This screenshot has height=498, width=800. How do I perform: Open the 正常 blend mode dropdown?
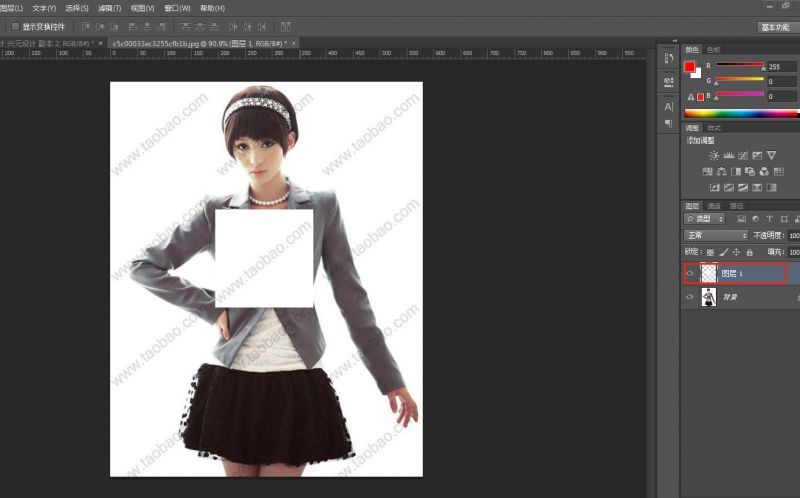click(715, 235)
